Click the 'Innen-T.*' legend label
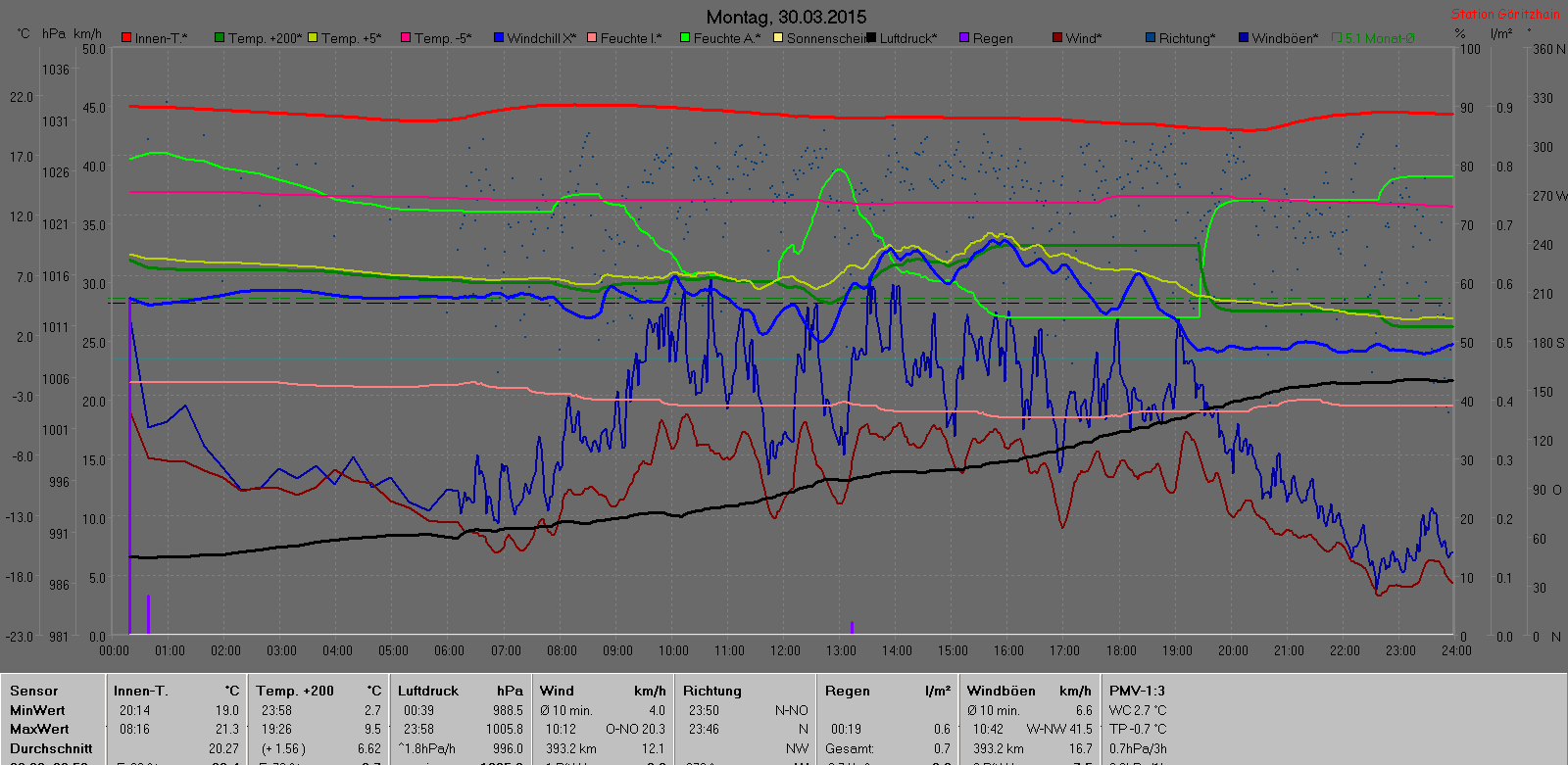The height and width of the screenshot is (765, 1568). click(161, 38)
